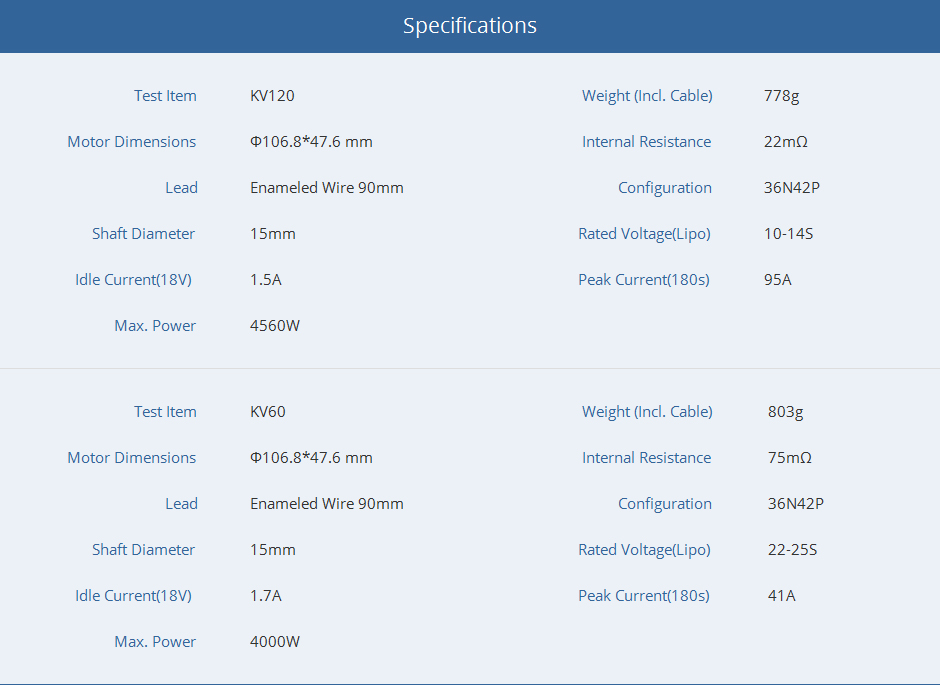Select the 10-14S rated voltage value
The width and height of the screenshot is (940, 685).
click(x=788, y=234)
